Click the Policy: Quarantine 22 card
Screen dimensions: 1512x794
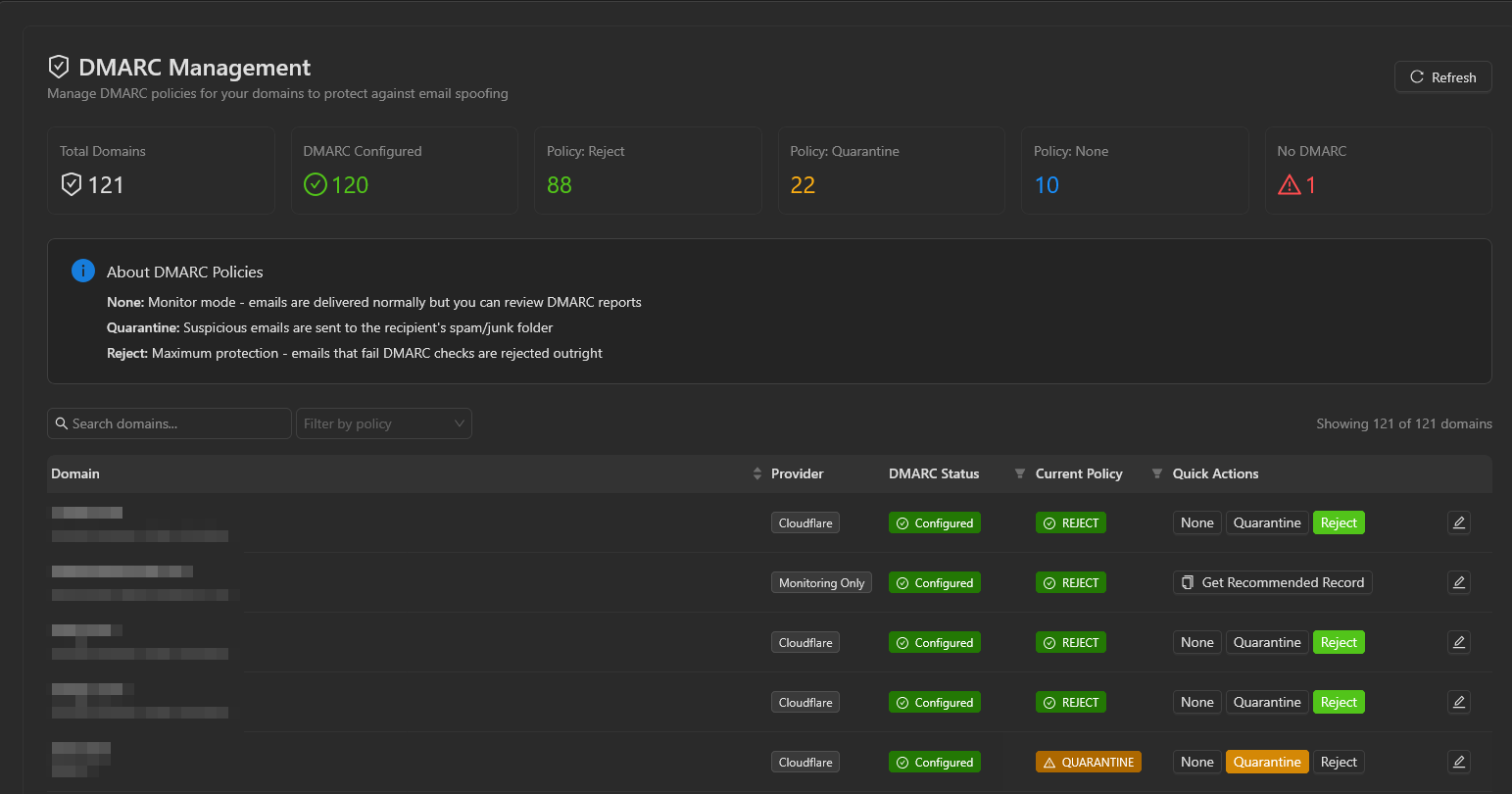tap(892, 171)
